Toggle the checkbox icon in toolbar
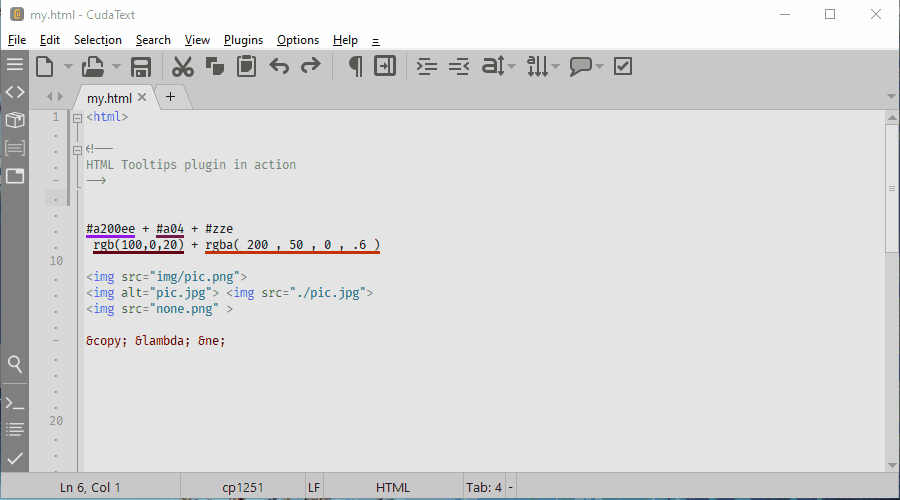The width and height of the screenshot is (900, 500). point(622,67)
